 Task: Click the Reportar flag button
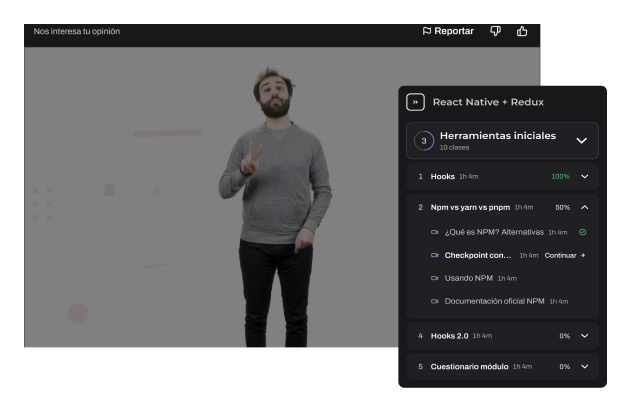[448, 31]
